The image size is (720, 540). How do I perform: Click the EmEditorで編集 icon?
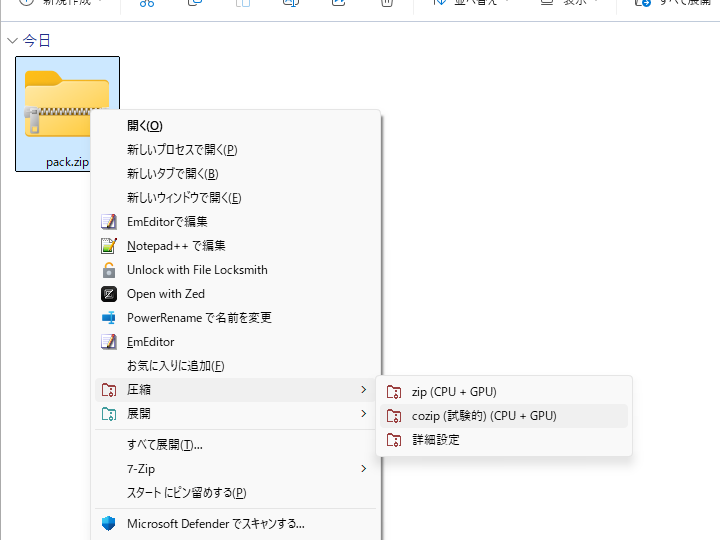109,222
